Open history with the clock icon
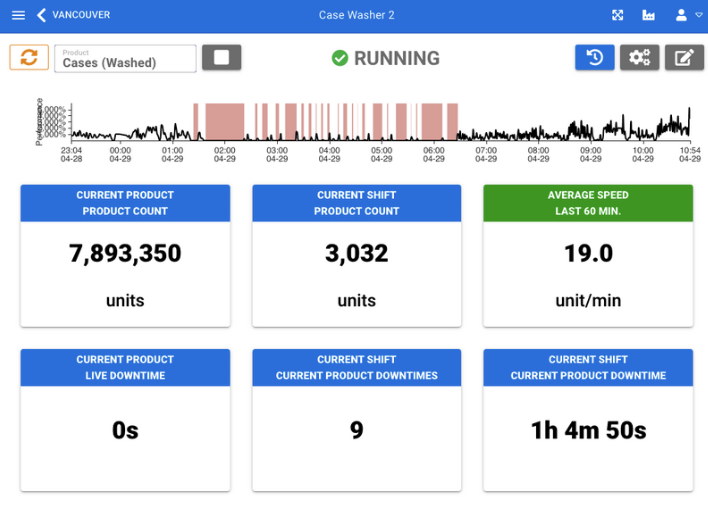 point(594,58)
